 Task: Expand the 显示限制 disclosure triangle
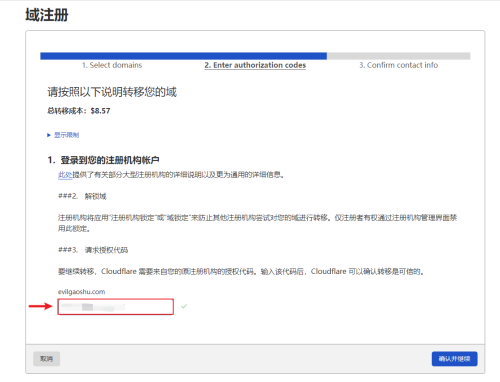(x=49, y=135)
